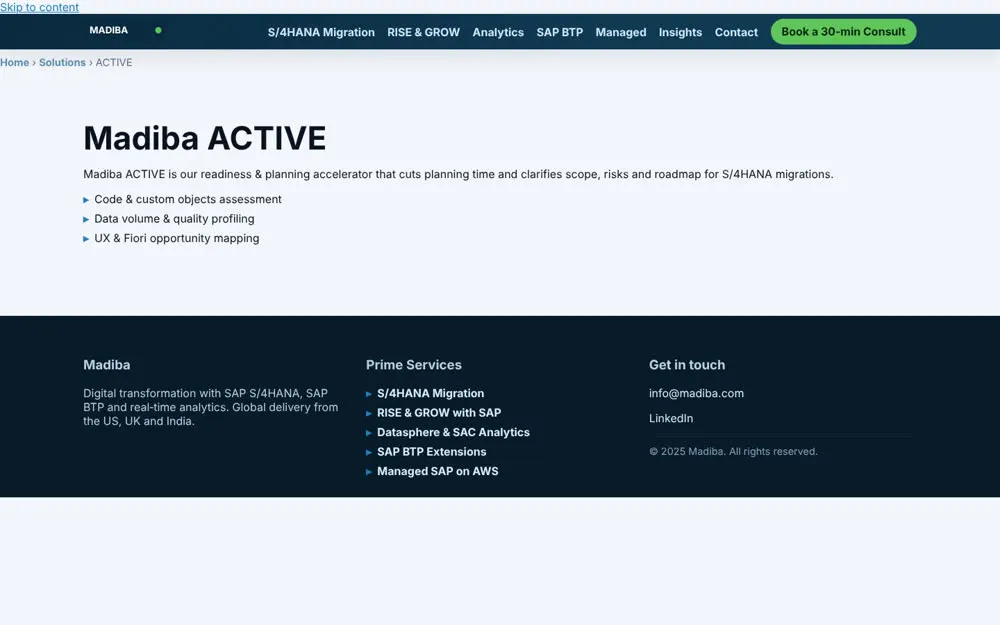
Task: Open the SAP BTP nav item
Action: (559, 32)
